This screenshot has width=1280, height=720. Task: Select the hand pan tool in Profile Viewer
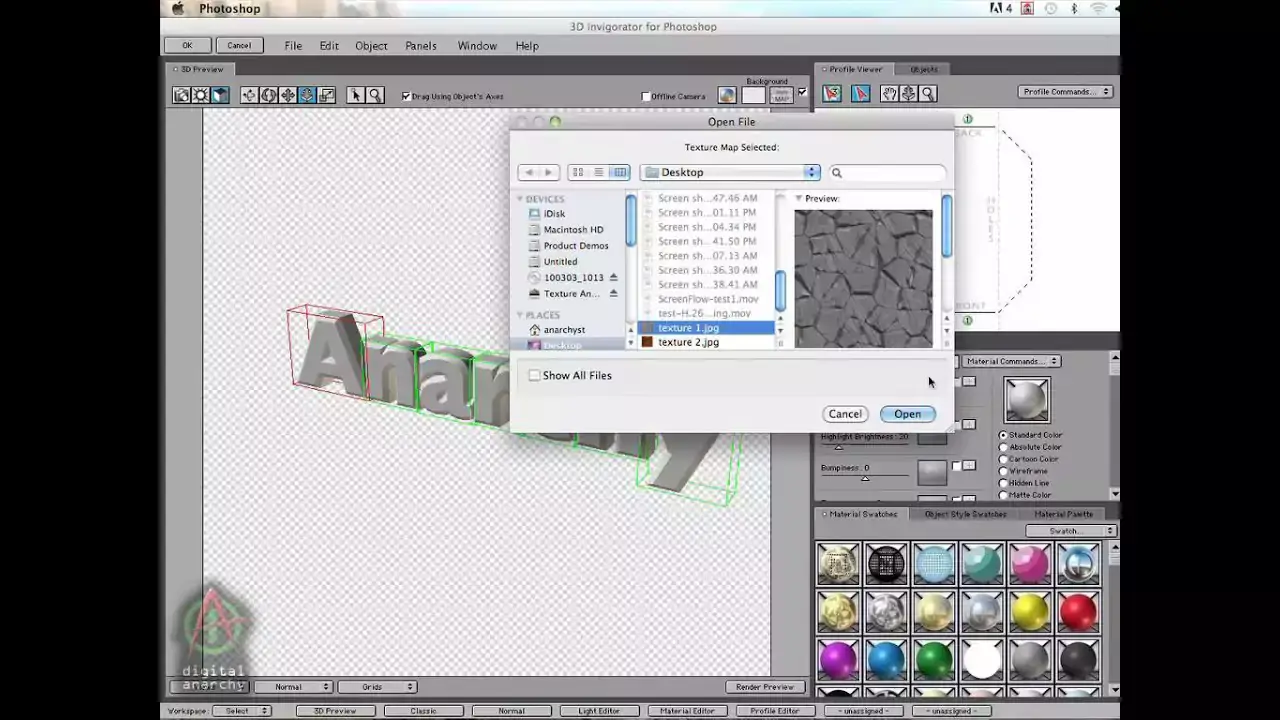click(889, 93)
